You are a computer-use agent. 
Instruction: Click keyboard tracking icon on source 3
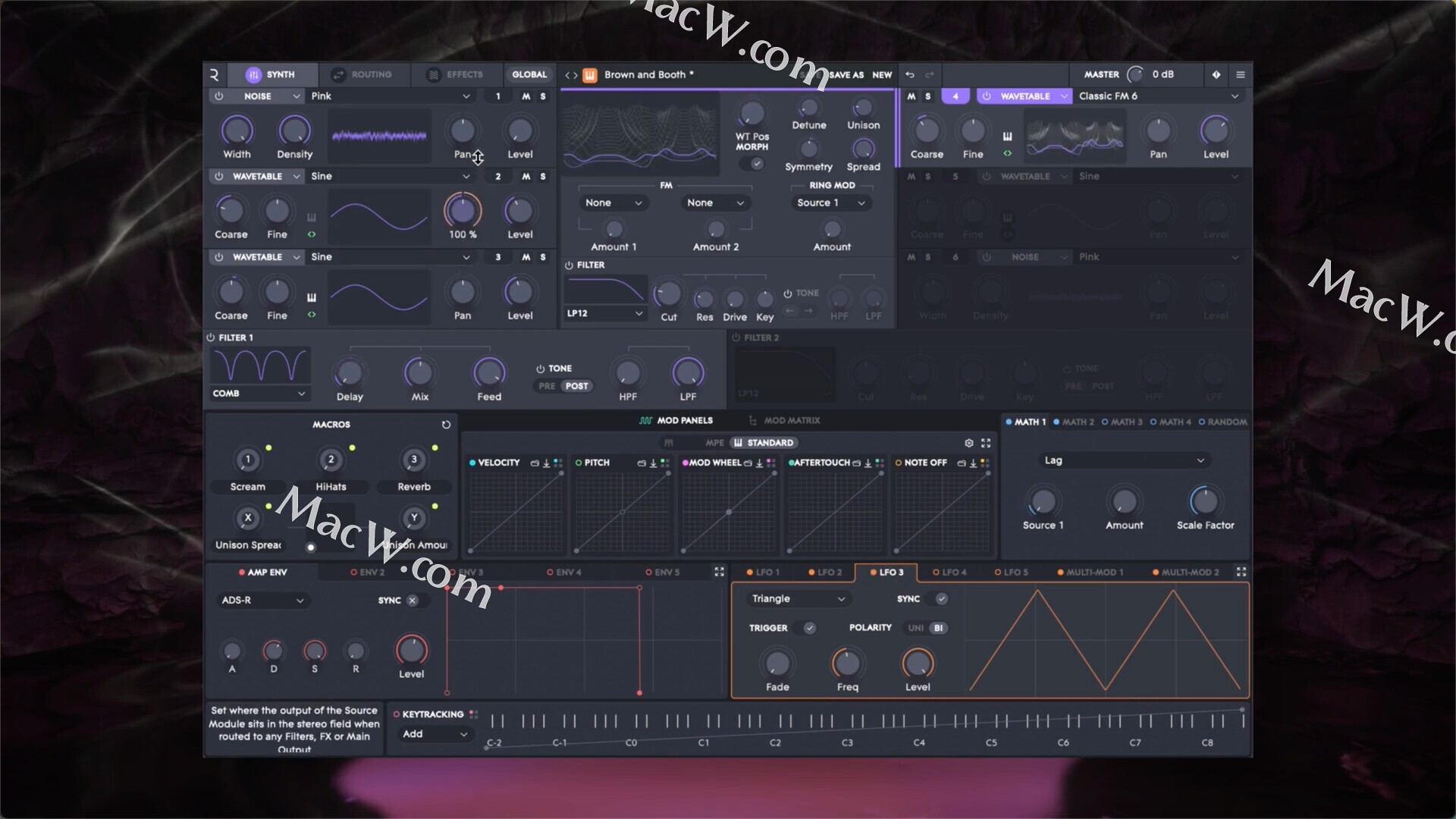click(x=311, y=298)
